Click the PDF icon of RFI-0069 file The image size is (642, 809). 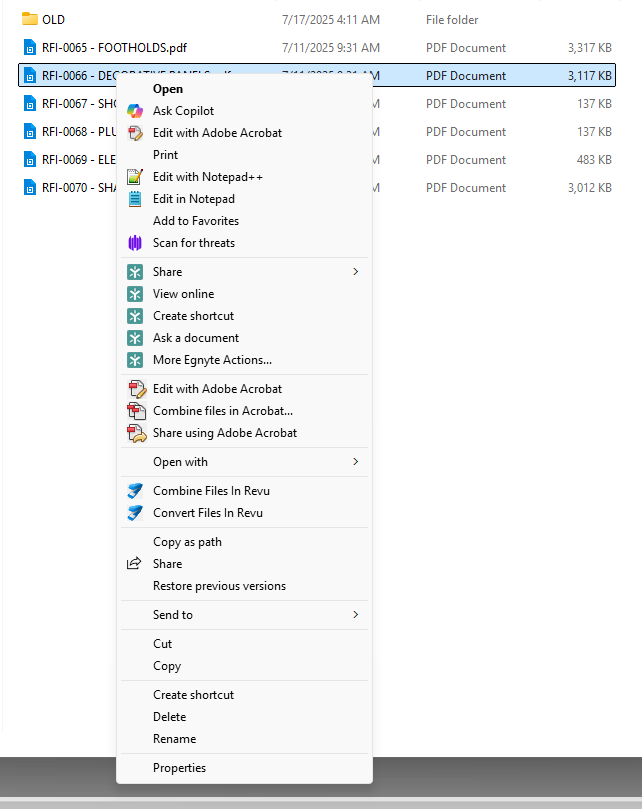30,160
